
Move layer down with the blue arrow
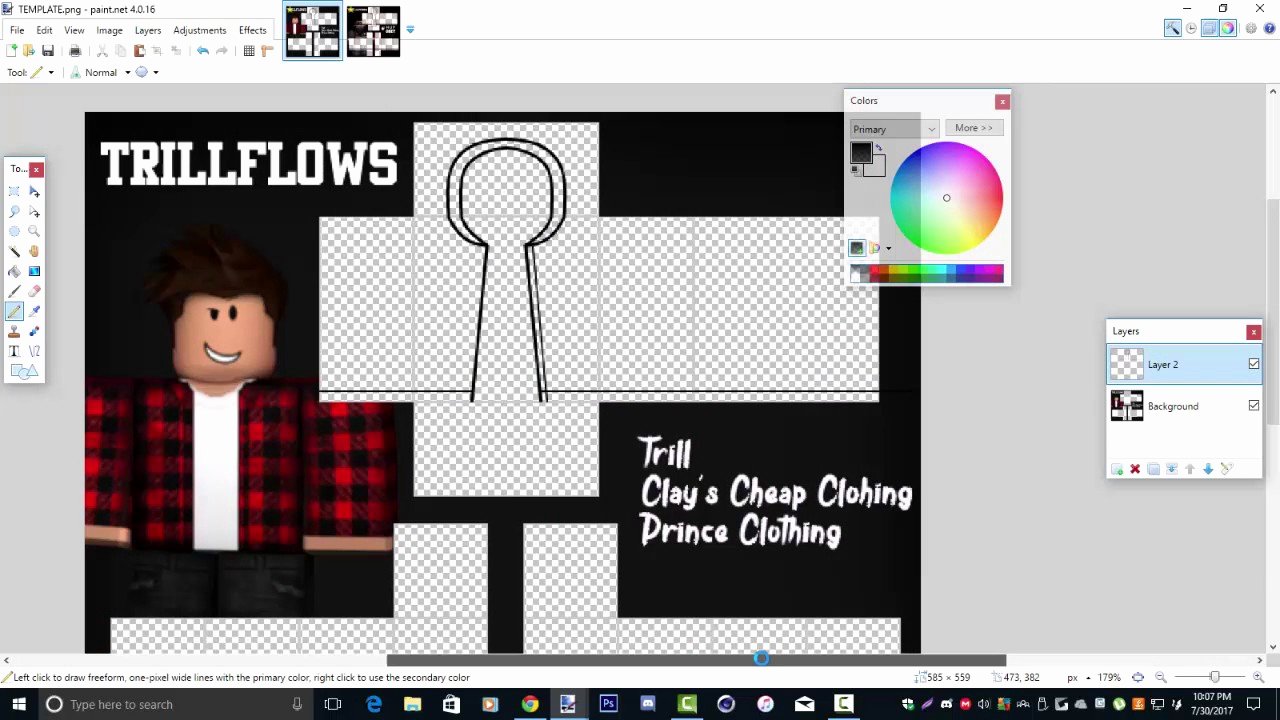coord(1208,469)
